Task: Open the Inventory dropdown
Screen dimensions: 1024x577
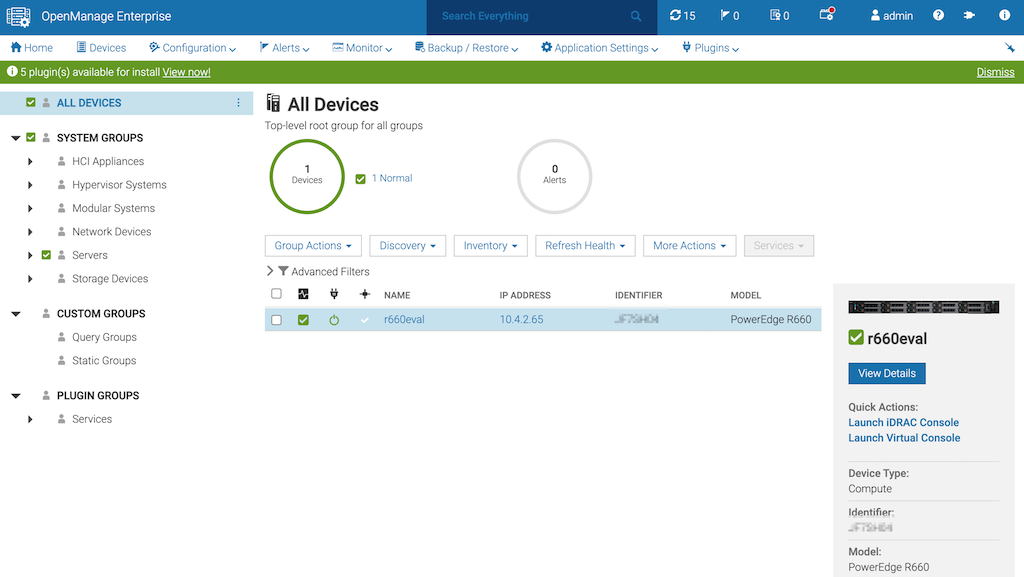Action: tap(490, 245)
